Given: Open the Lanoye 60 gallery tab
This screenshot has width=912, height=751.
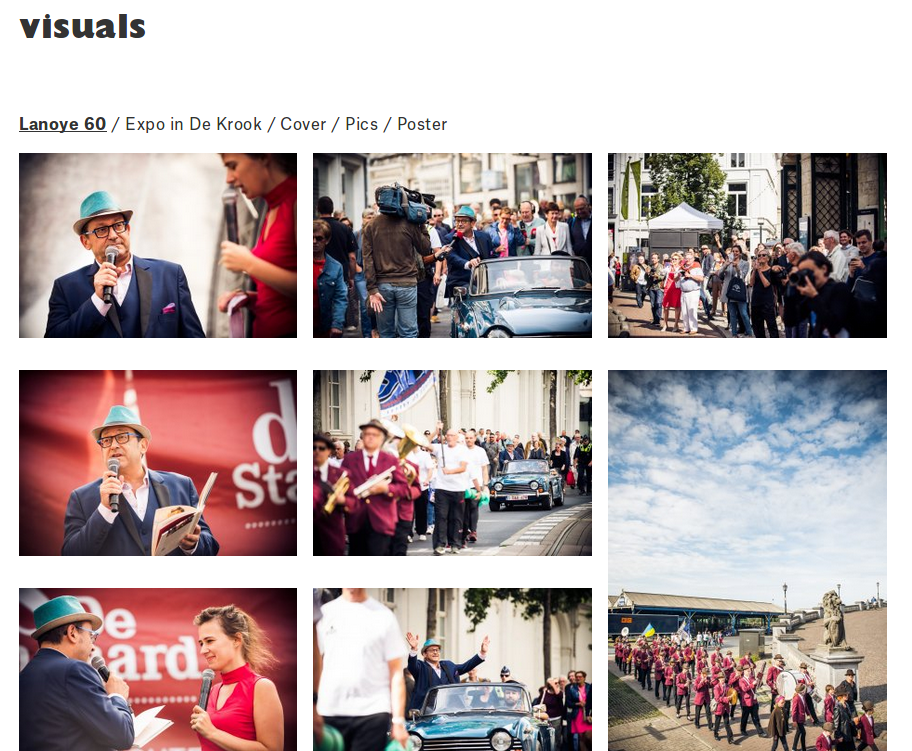Looking at the screenshot, I should [62, 124].
